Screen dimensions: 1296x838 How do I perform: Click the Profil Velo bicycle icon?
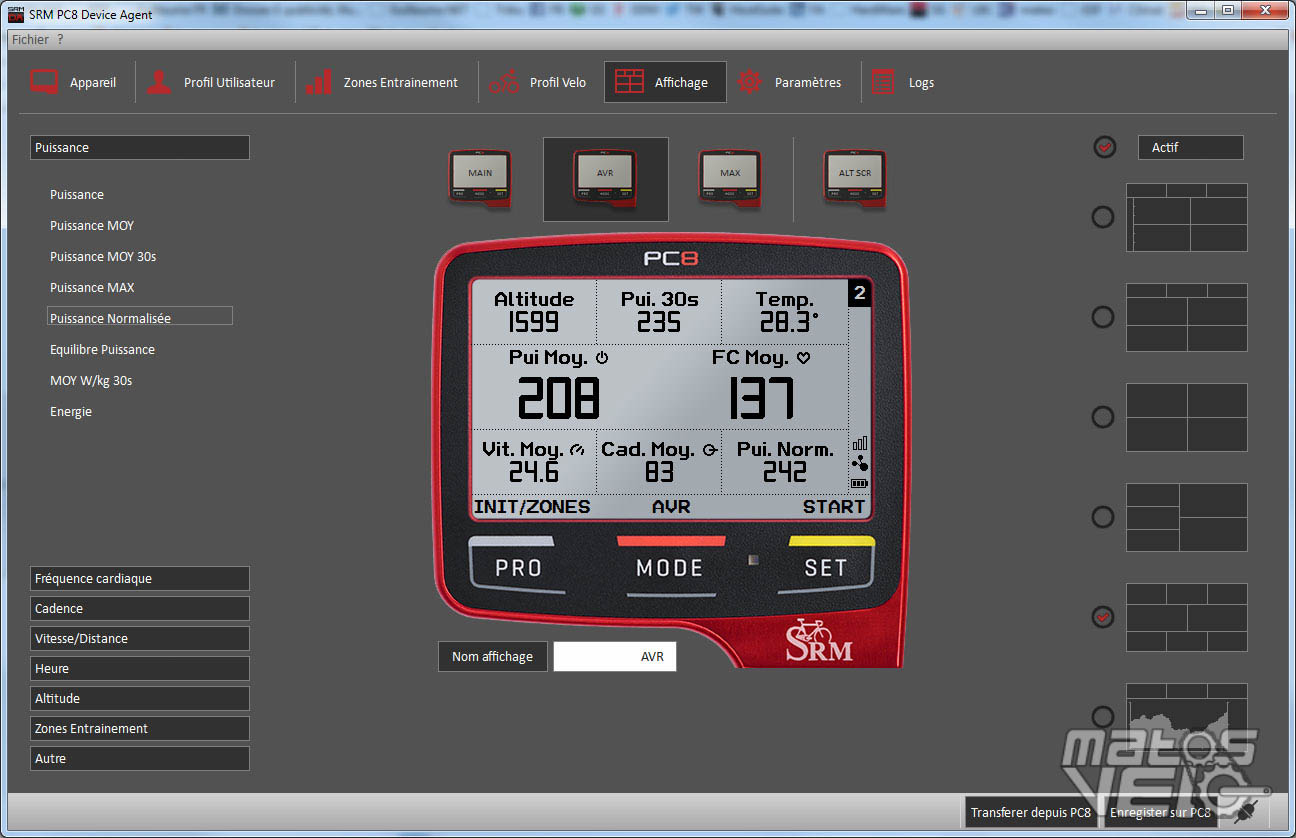click(x=504, y=82)
